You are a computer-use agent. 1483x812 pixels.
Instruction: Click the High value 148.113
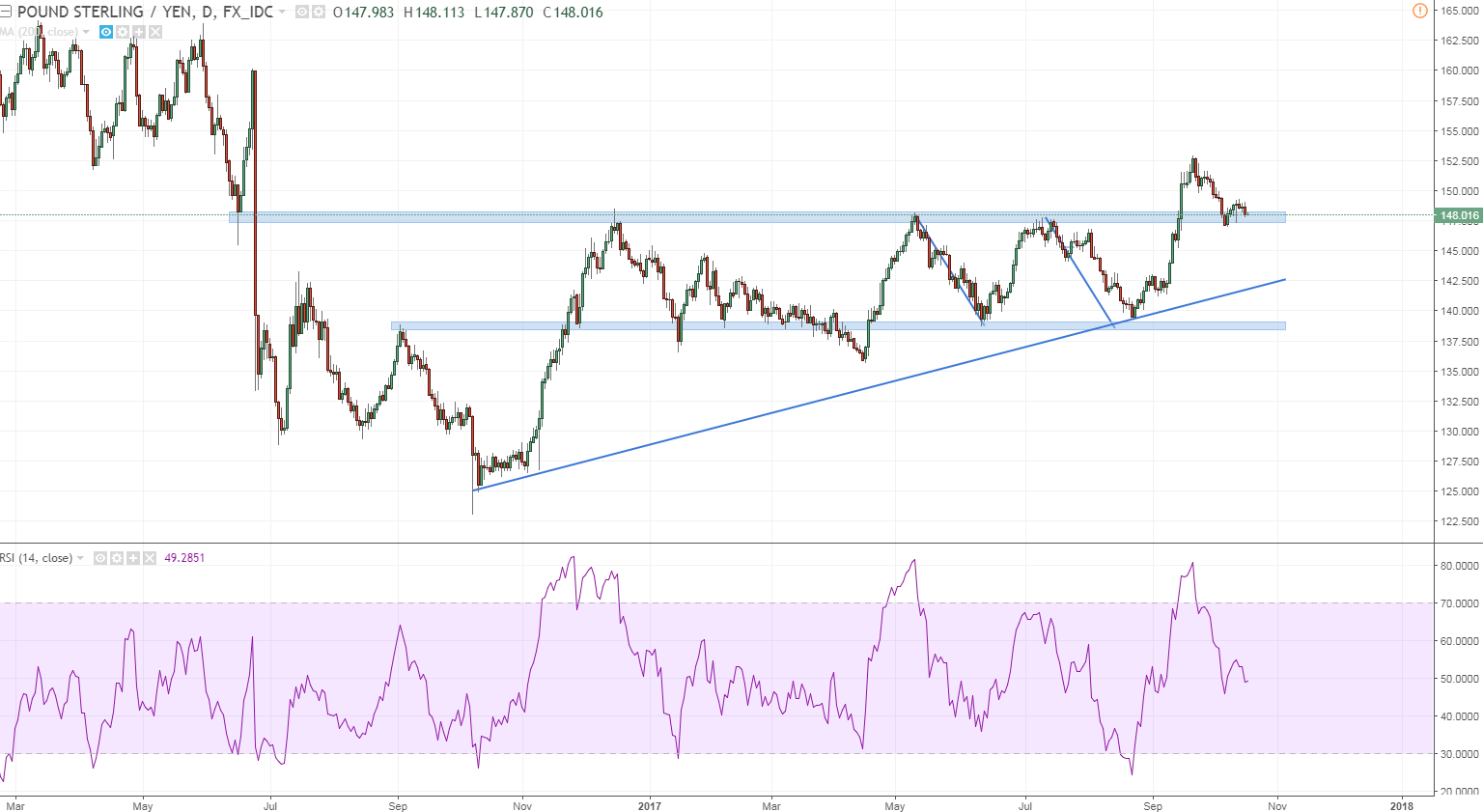tap(440, 13)
